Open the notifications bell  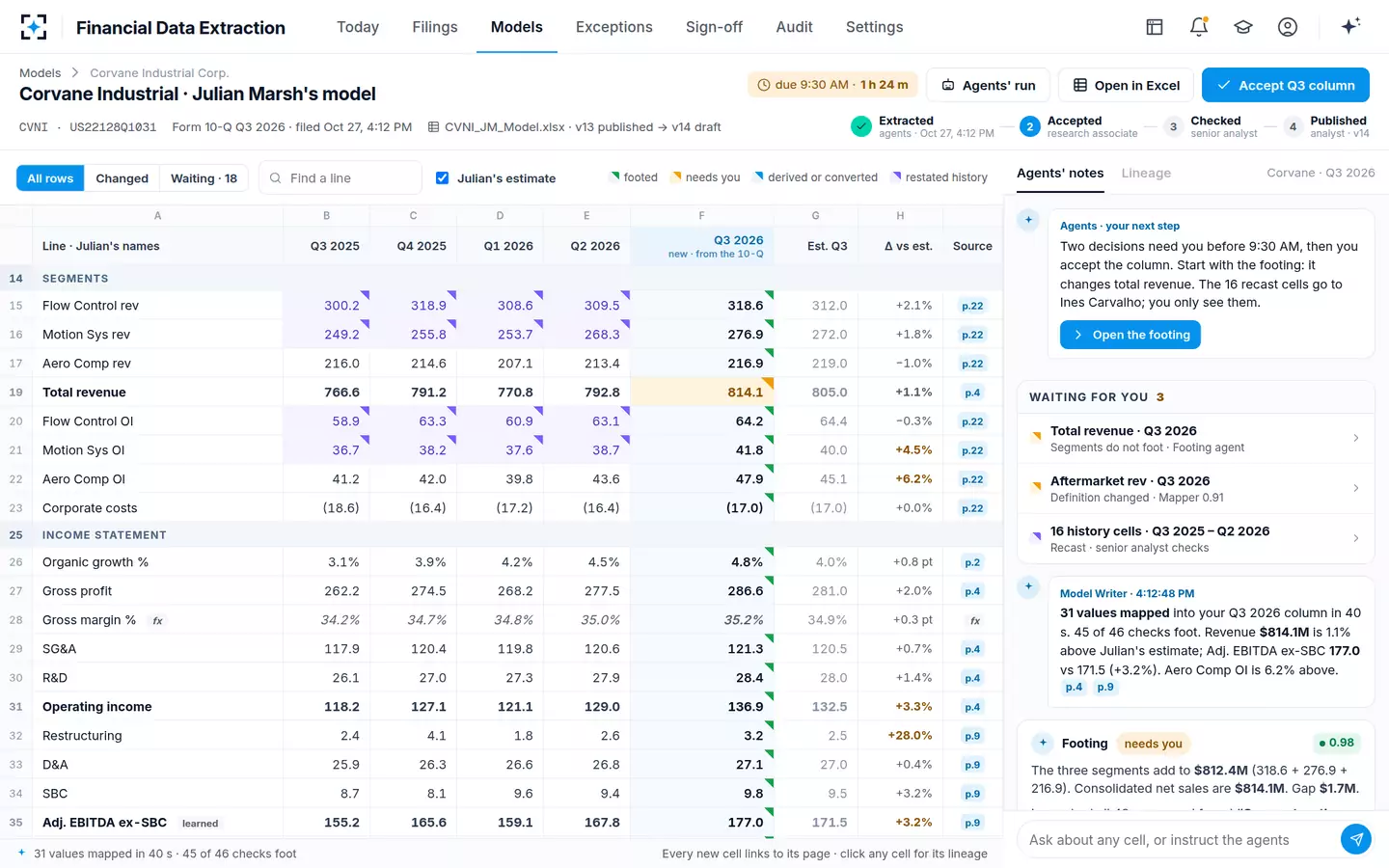coord(1199,27)
